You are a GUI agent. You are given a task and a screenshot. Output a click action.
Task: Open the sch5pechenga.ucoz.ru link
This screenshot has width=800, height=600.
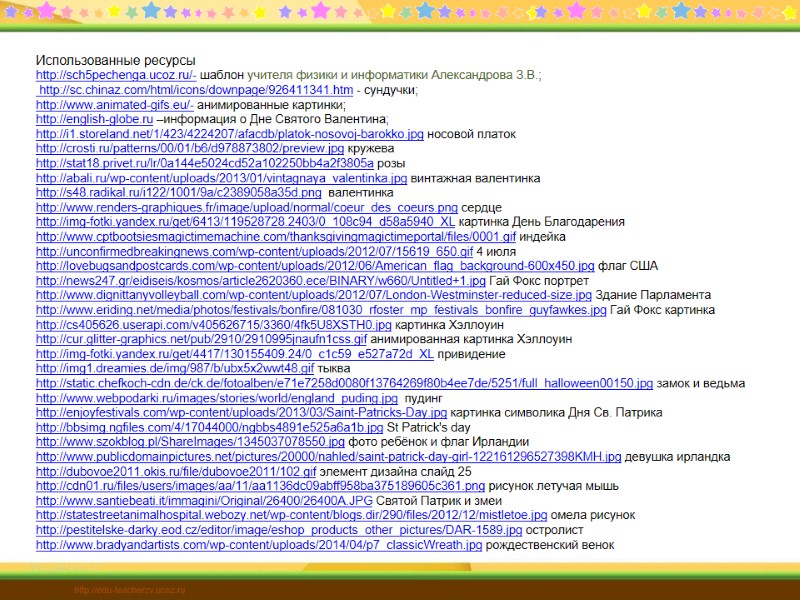[x=116, y=75]
